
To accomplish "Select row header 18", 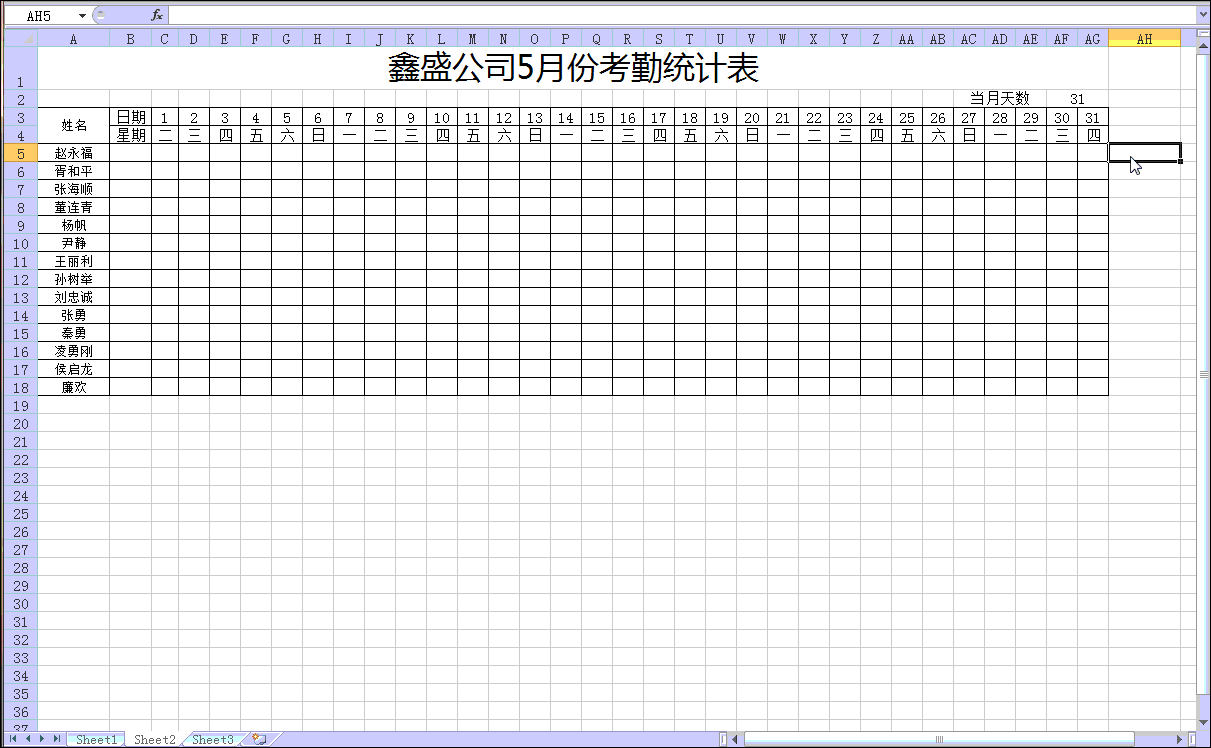I will click(x=19, y=387).
